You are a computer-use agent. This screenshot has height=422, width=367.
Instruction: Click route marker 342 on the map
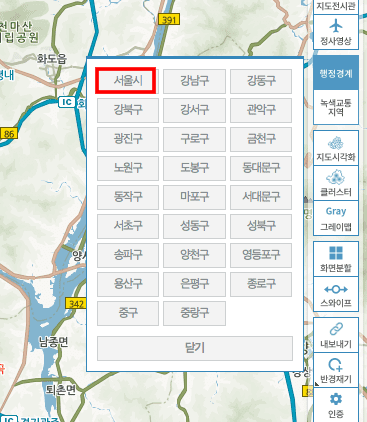point(76,304)
